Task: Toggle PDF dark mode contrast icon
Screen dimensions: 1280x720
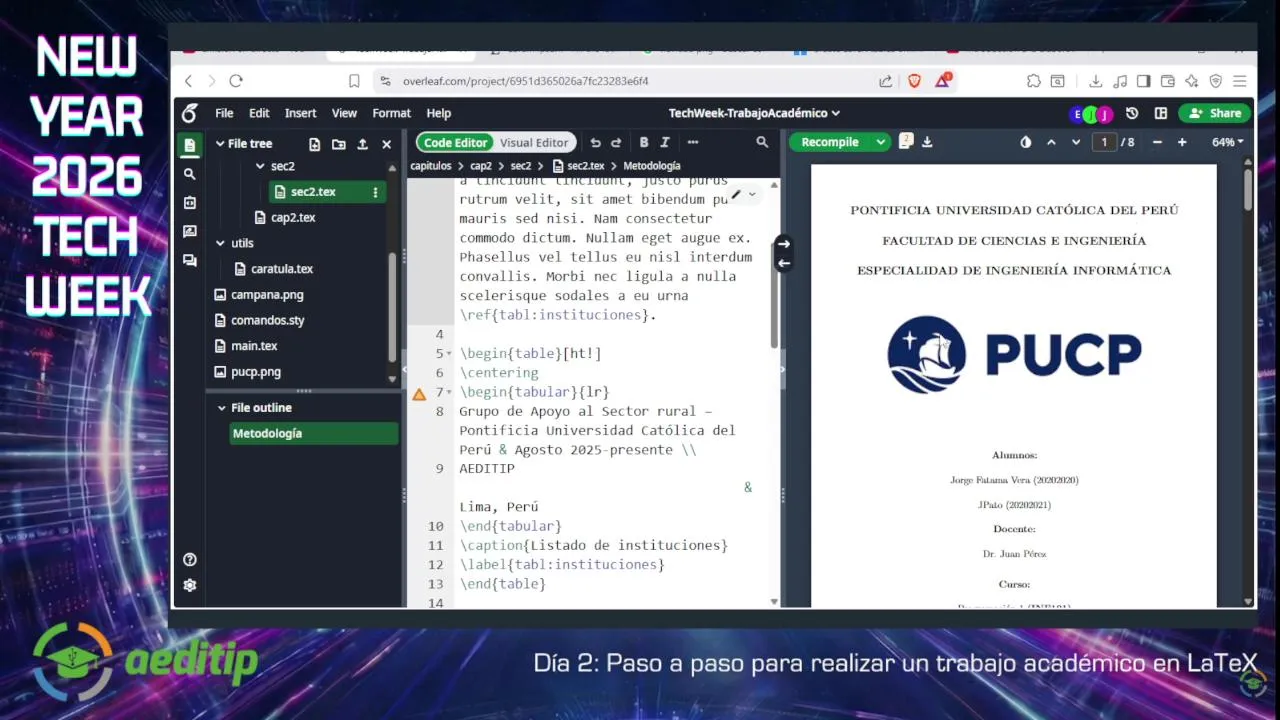Action: [1026, 142]
